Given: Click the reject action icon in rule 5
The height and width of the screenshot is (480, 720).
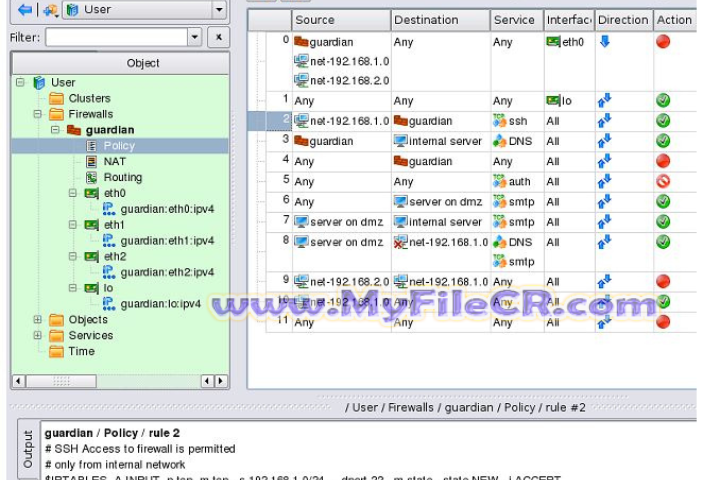Looking at the screenshot, I should tap(663, 181).
